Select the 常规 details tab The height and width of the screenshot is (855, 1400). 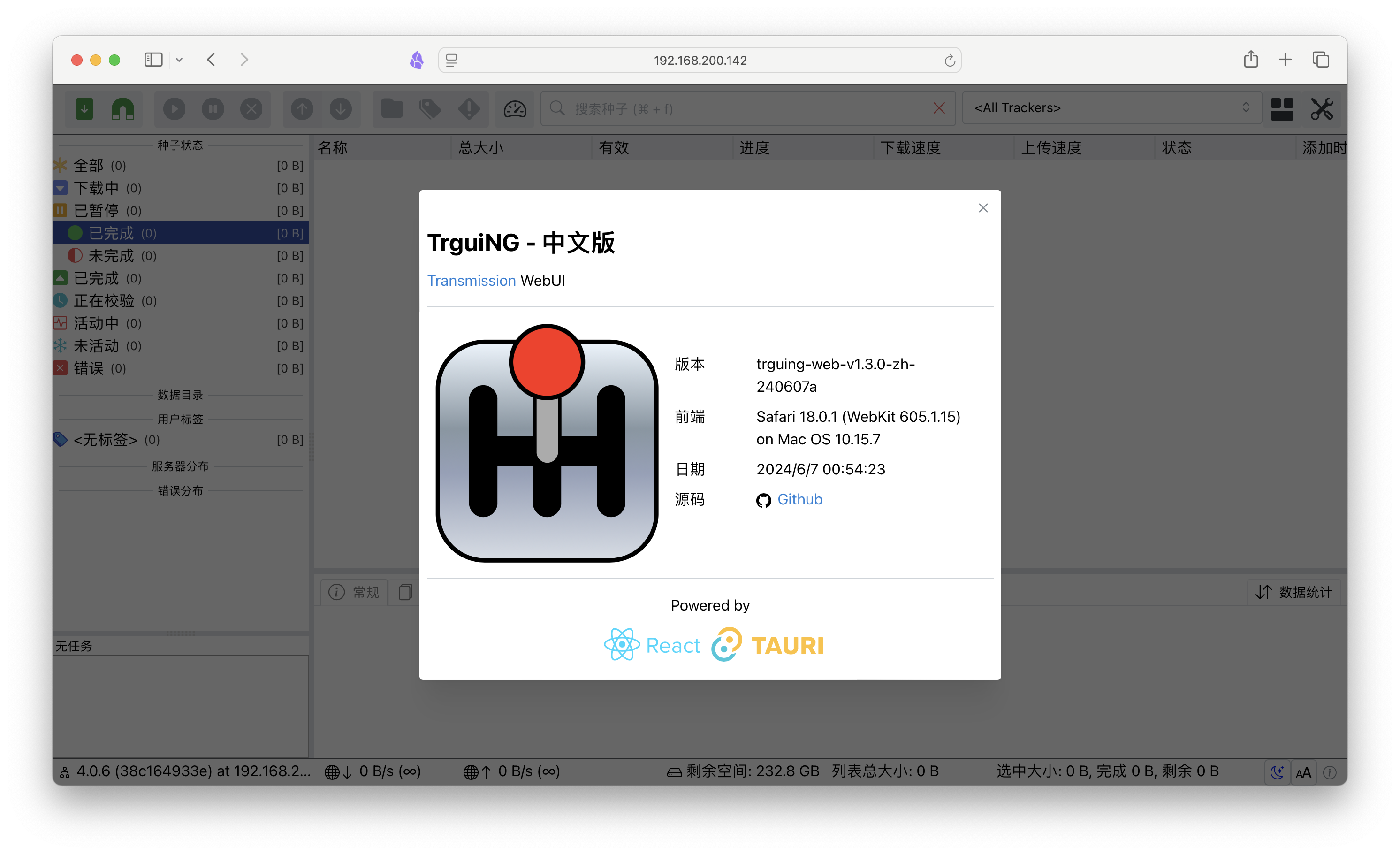pos(354,592)
